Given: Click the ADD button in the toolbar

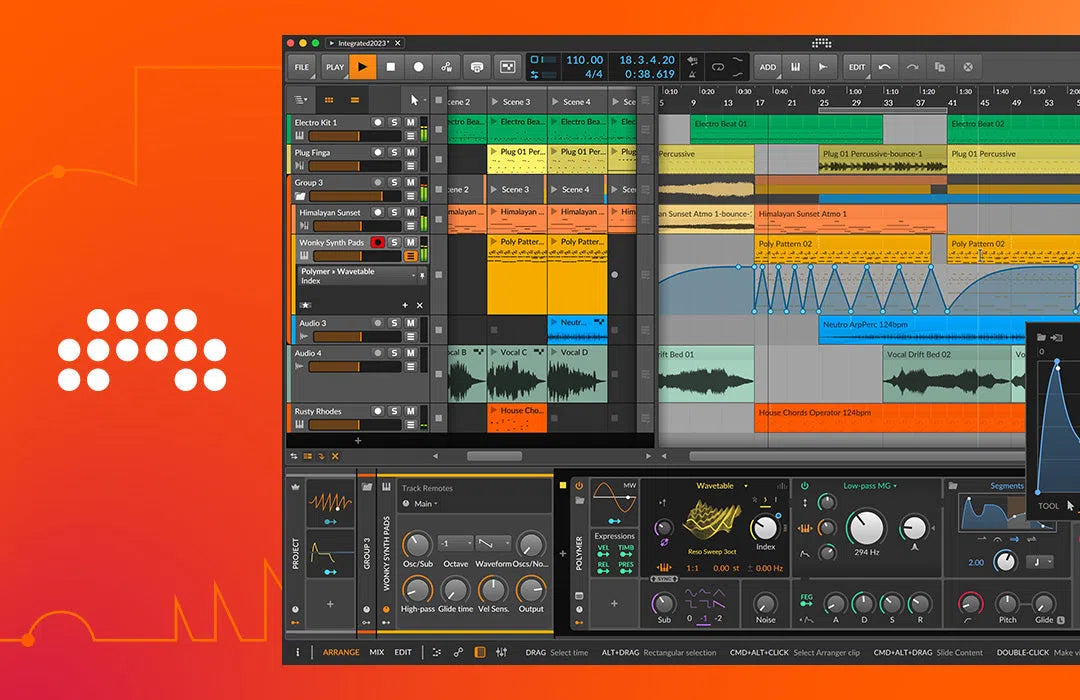Looking at the screenshot, I should (768, 66).
